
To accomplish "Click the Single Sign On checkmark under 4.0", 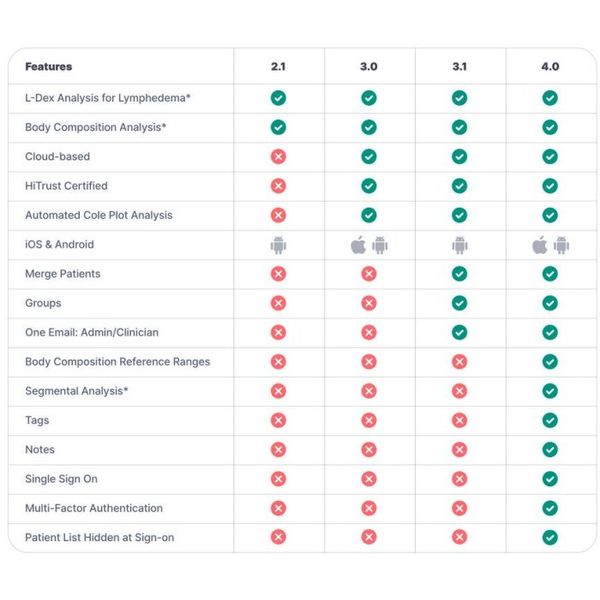I will tap(550, 479).
